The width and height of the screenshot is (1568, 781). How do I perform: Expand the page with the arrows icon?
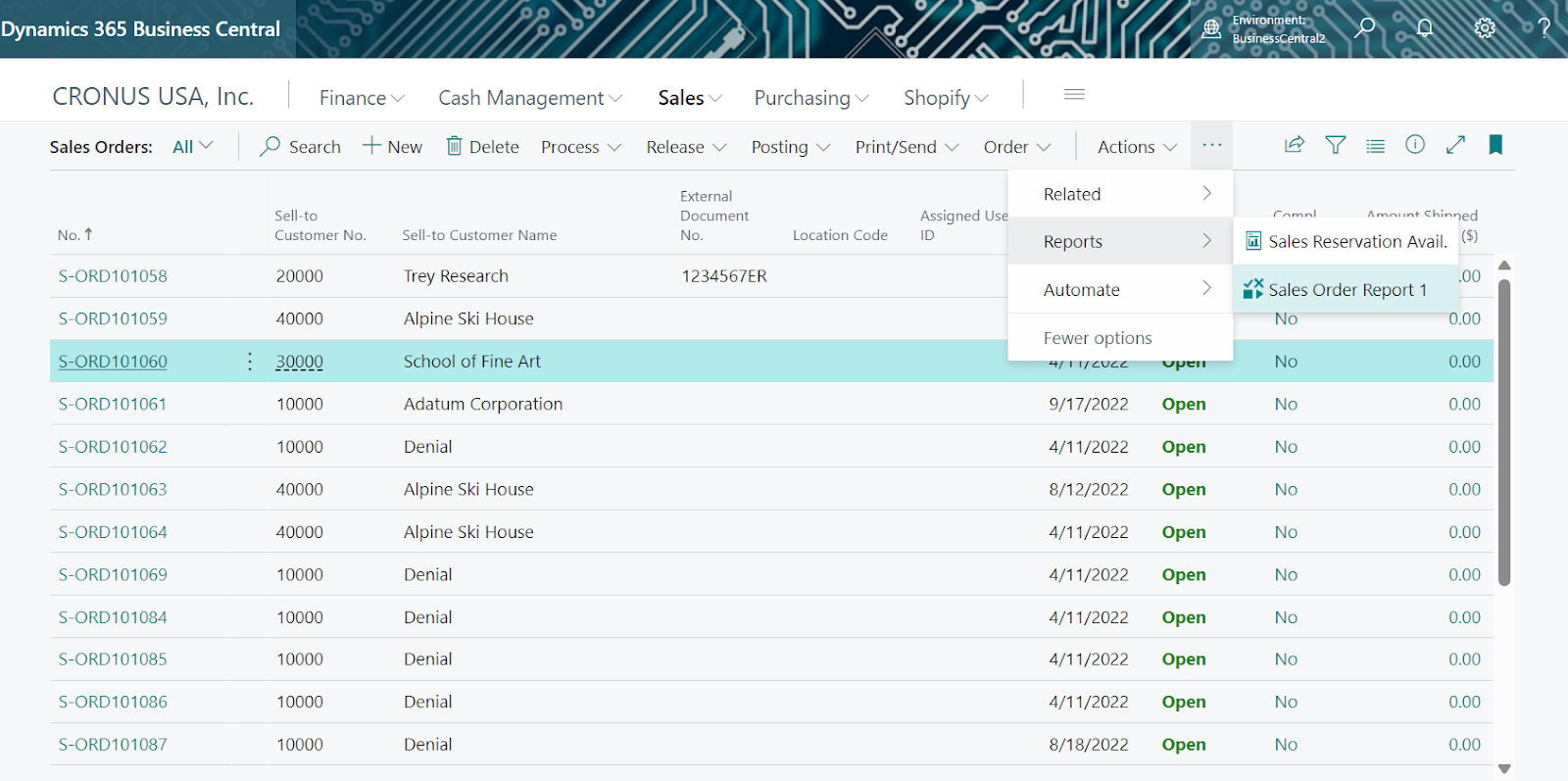1456,145
